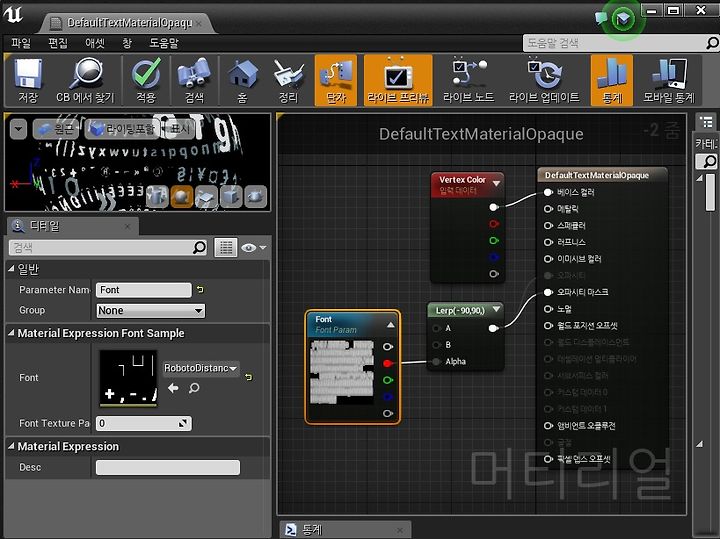The width and height of the screenshot is (720, 539).
Task: Collapse the Material Expression section
Action: coord(11,446)
